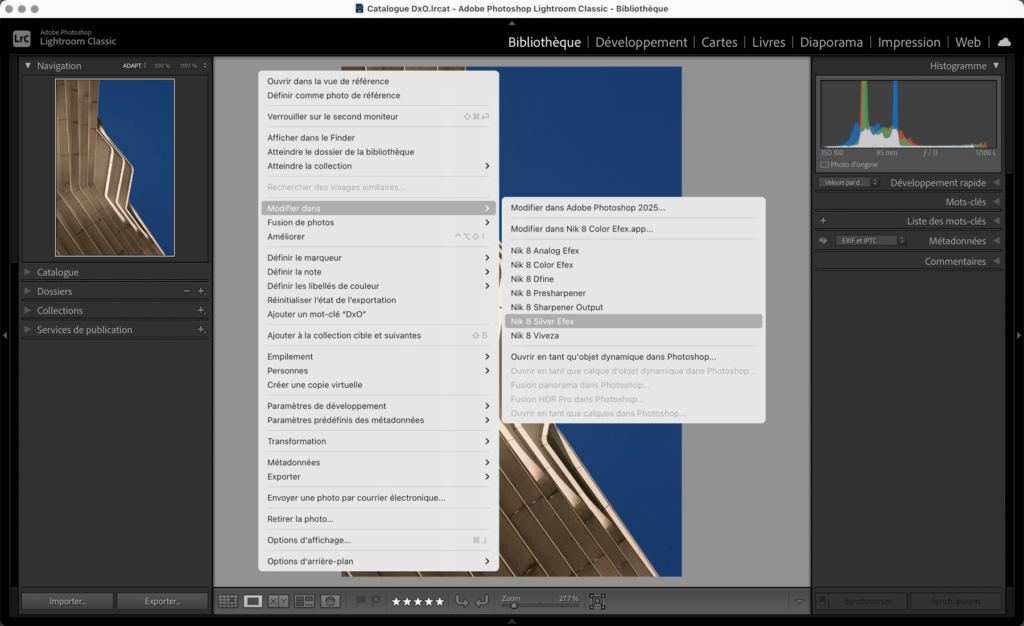The width and height of the screenshot is (1024, 626).
Task: Collapse the Navigation panel triangle
Action: tap(27, 65)
